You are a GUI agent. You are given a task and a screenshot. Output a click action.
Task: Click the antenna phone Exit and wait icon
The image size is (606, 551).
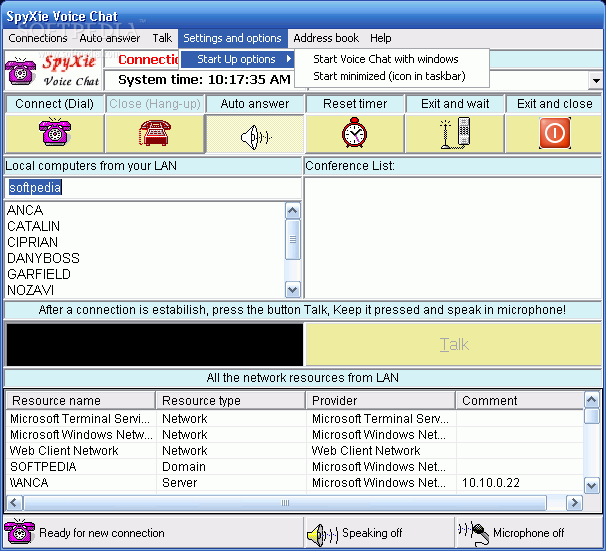pyautogui.click(x=455, y=133)
